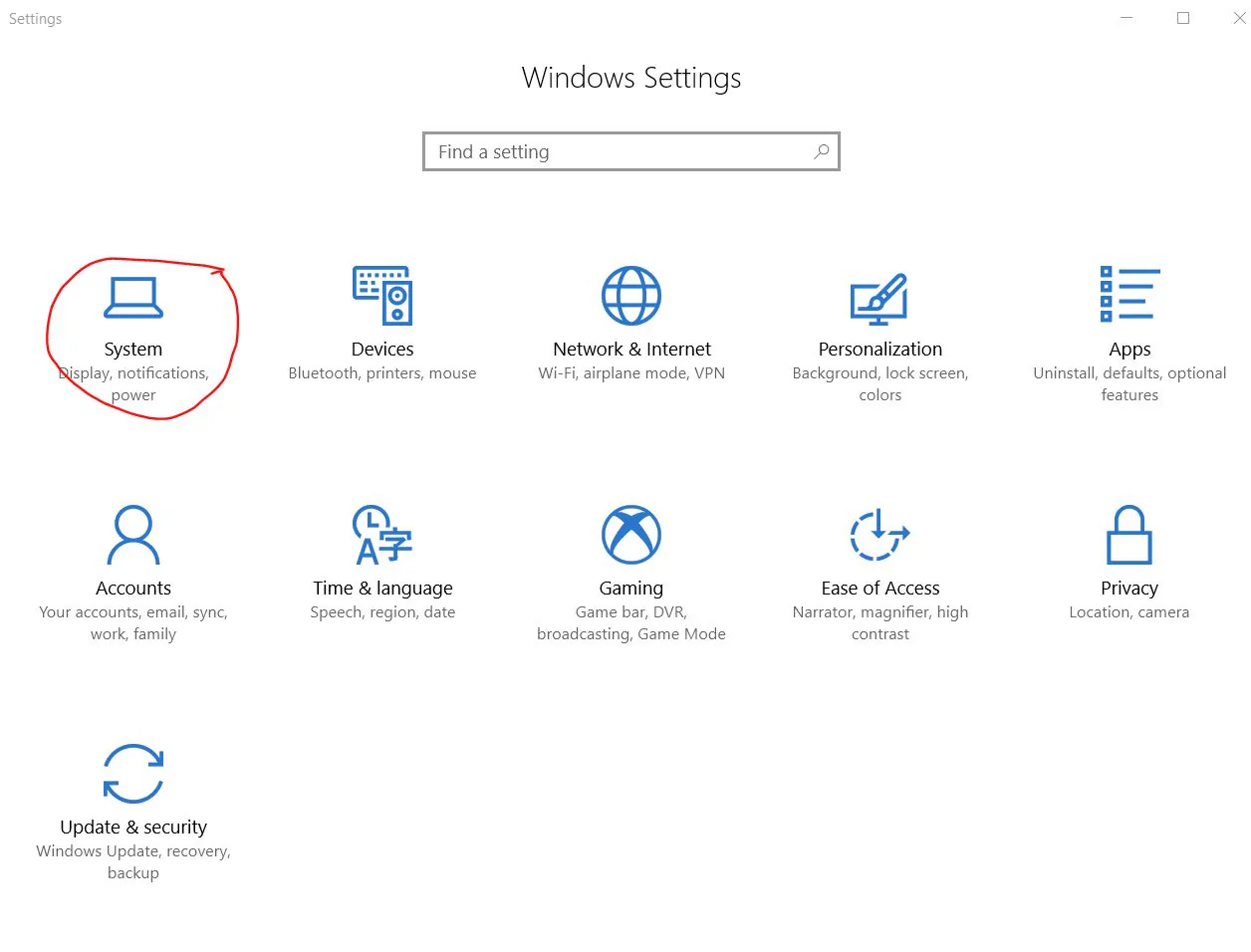
Task: Open the Personalization paintbrush icon
Action: 879,300
